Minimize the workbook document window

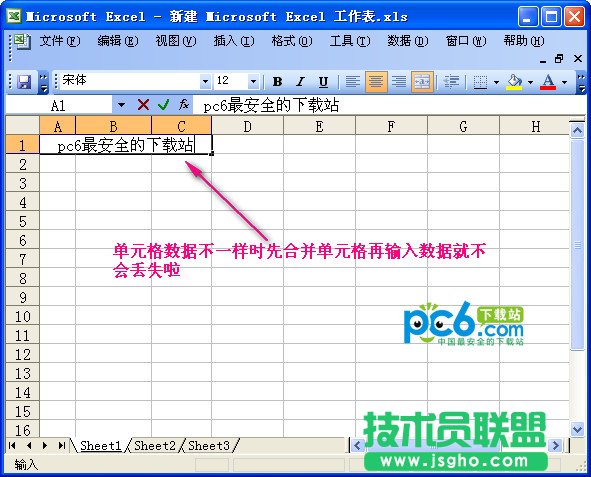coord(543,60)
